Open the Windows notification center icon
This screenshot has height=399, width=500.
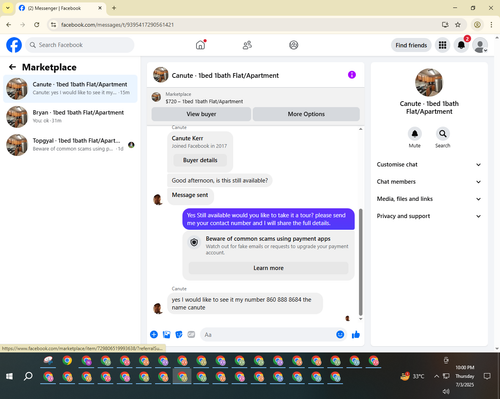(x=487, y=376)
